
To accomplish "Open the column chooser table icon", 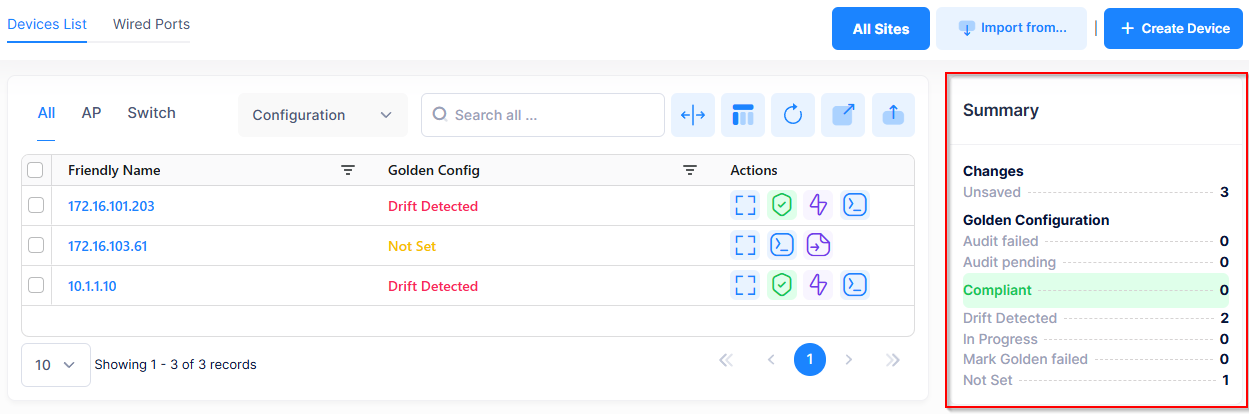I will (743, 115).
